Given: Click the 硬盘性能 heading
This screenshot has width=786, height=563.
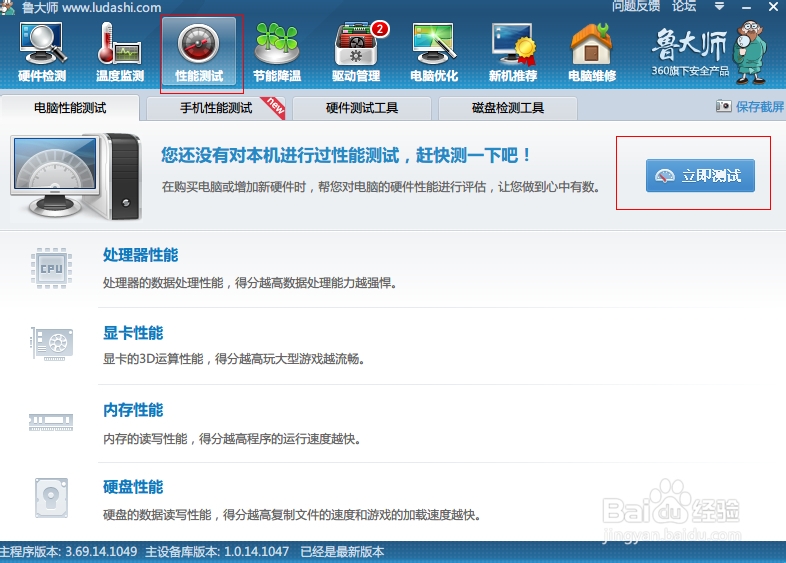Looking at the screenshot, I should [133, 487].
